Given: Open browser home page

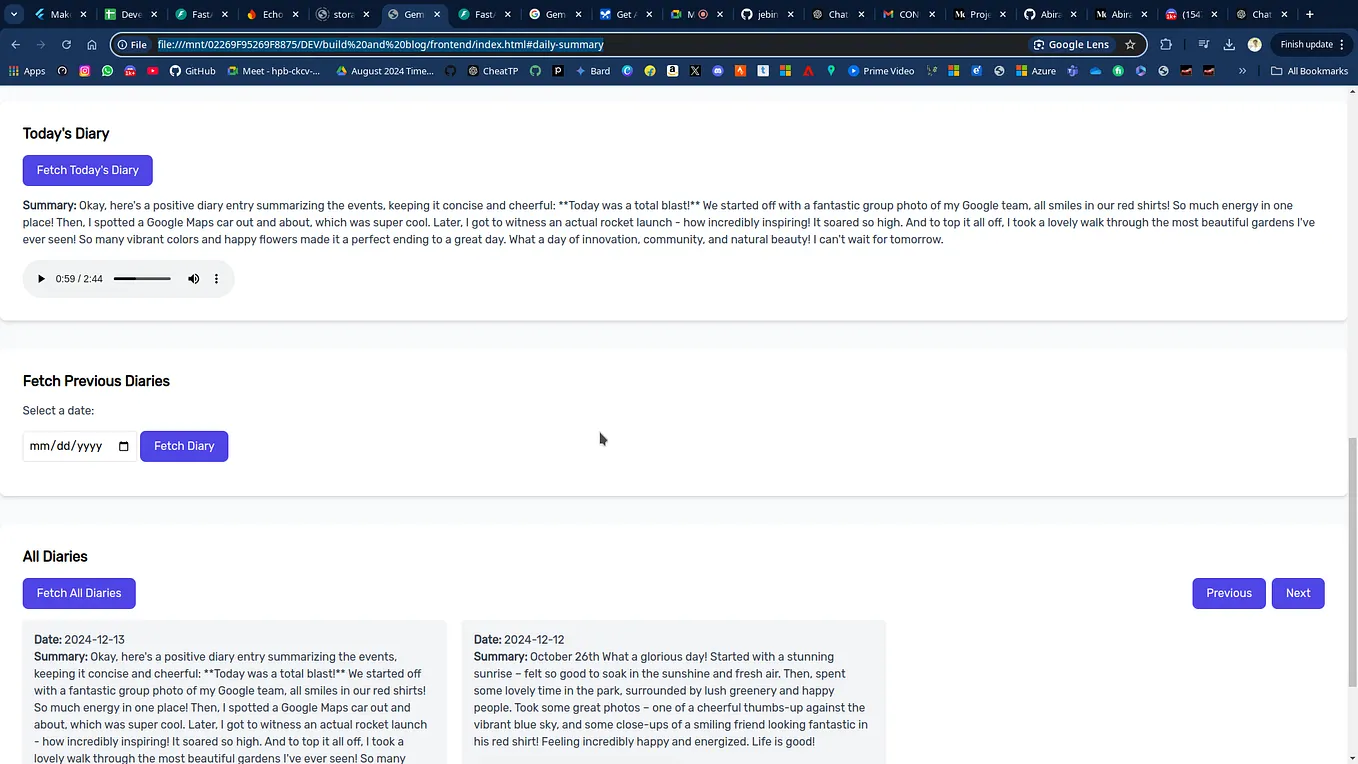Looking at the screenshot, I should coord(92,45).
